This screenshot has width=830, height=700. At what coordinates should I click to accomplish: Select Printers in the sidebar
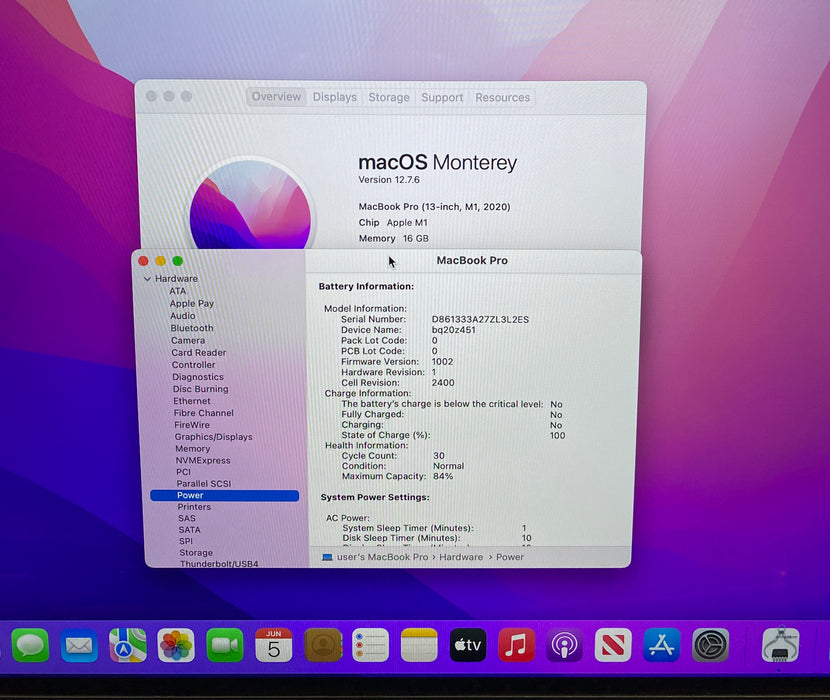tap(194, 507)
